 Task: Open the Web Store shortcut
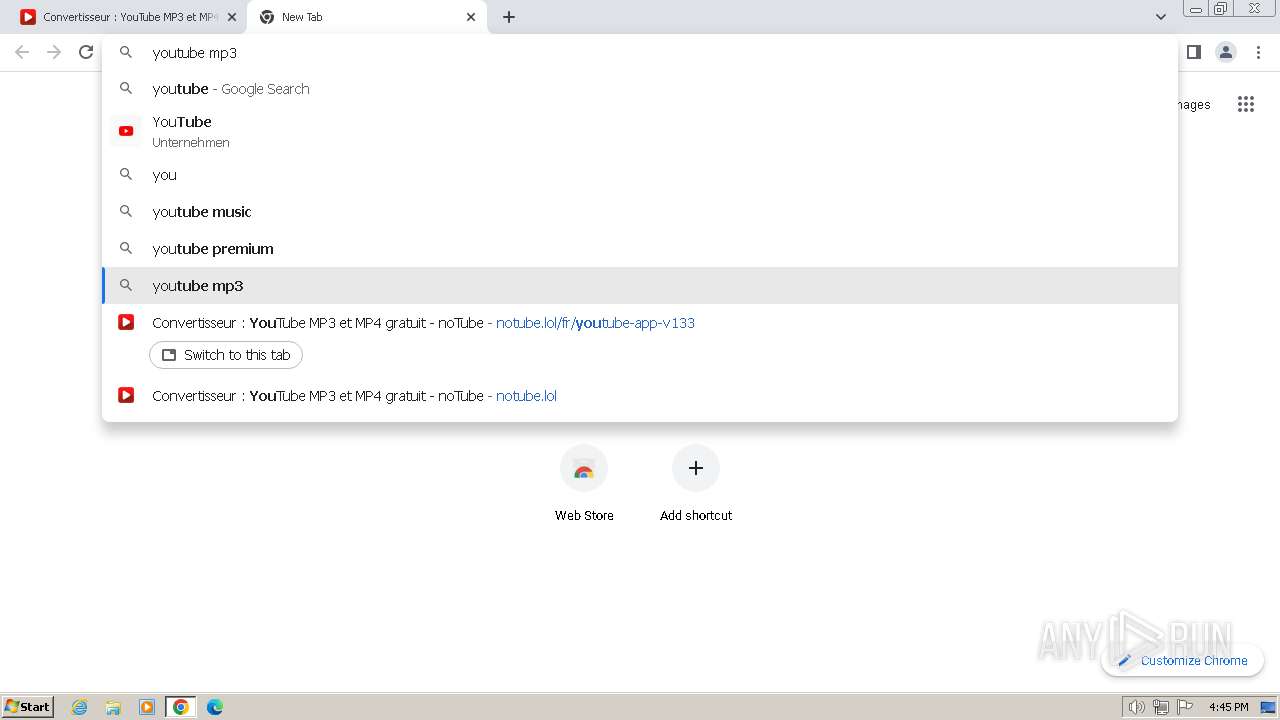pos(584,484)
